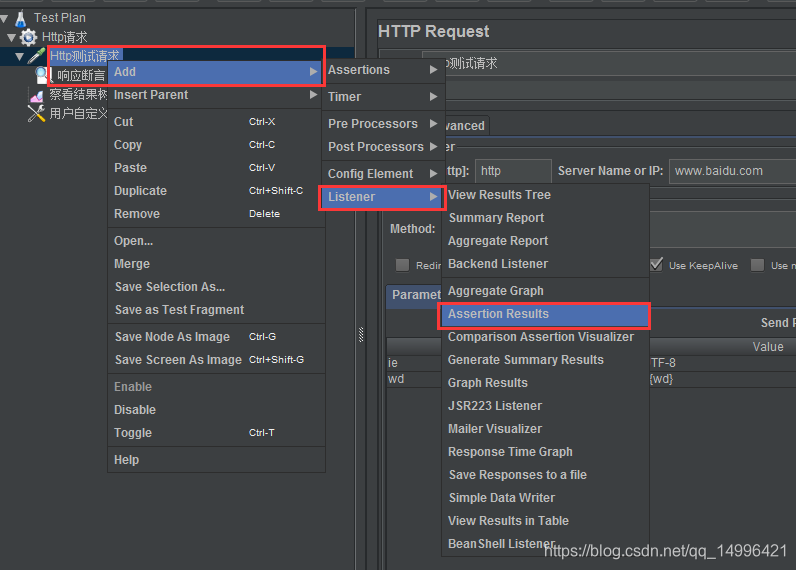
Task: Click the 用户自定义 config tools icon
Action: [x=36, y=113]
